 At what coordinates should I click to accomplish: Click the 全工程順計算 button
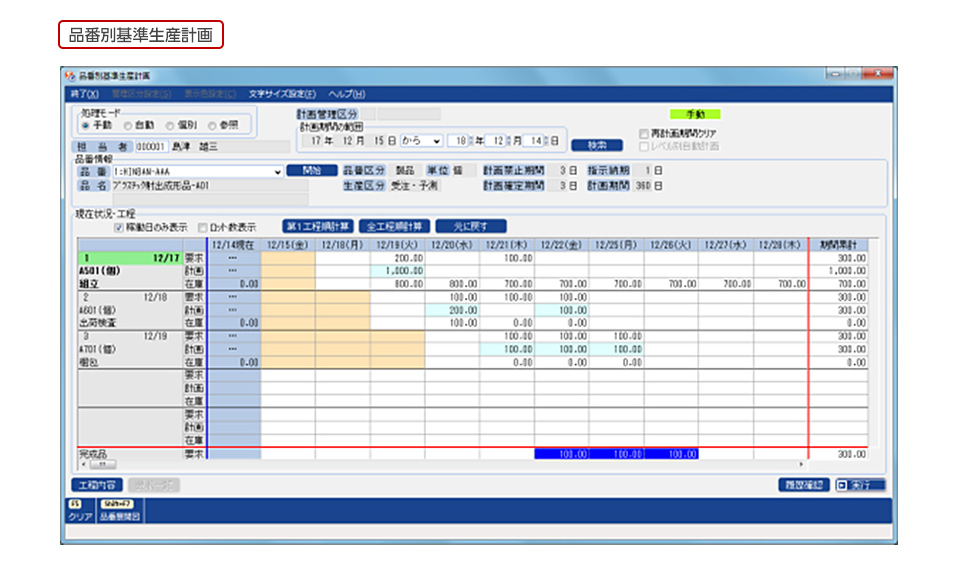click(394, 226)
